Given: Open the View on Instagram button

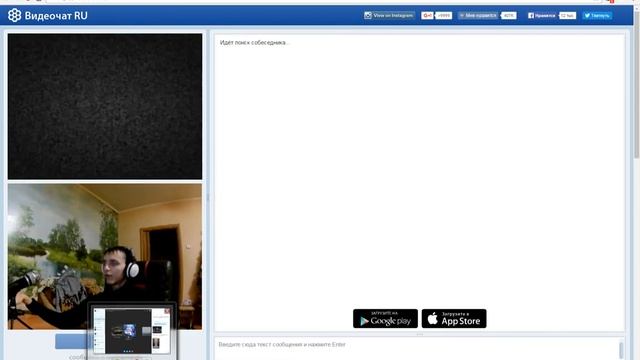Looking at the screenshot, I should (389, 16).
